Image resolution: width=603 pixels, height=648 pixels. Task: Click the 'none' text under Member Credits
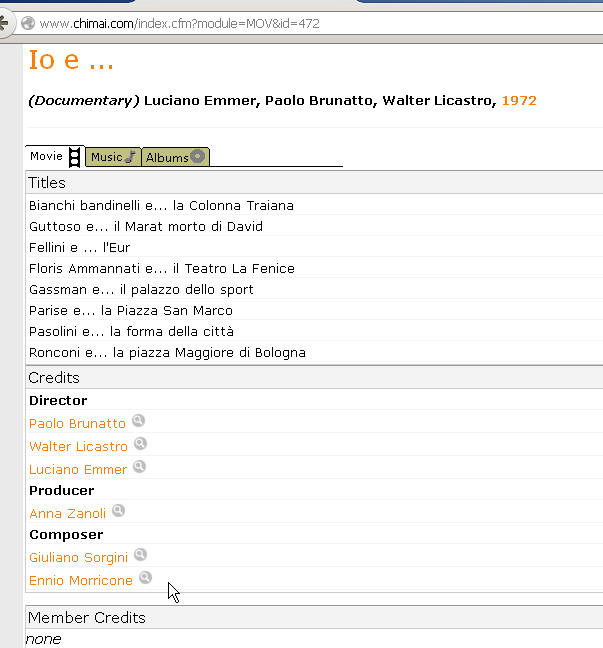pos(43,639)
